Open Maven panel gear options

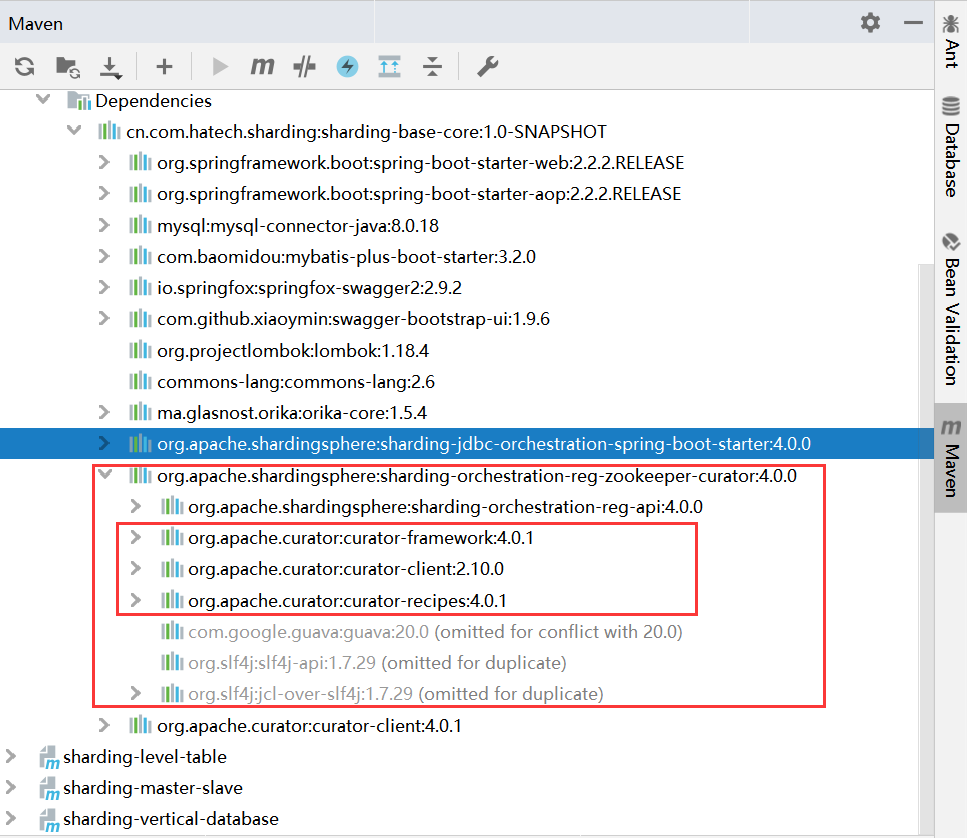tap(870, 23)
